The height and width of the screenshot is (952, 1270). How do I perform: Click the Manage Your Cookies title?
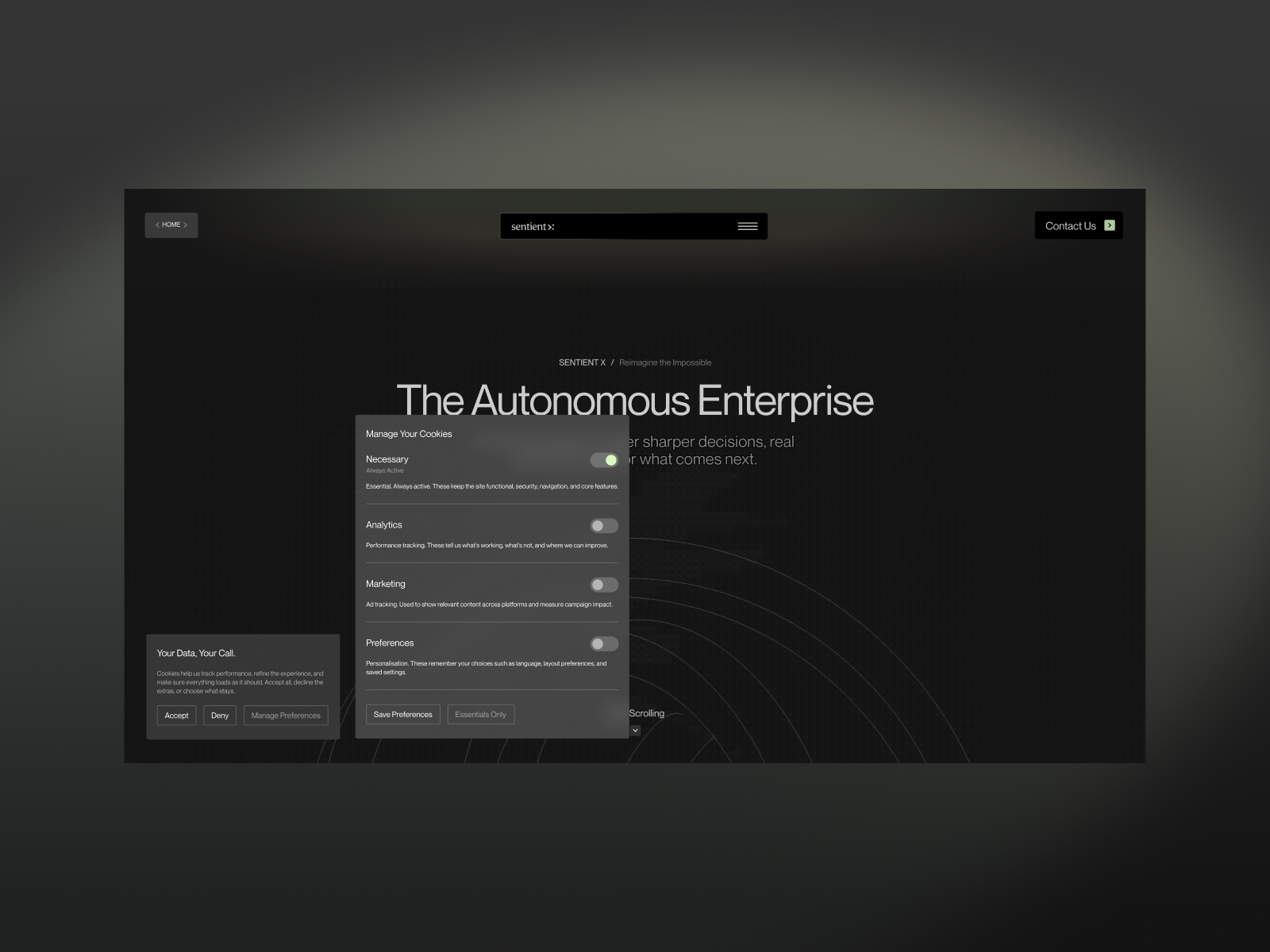(x=409, y=434)
